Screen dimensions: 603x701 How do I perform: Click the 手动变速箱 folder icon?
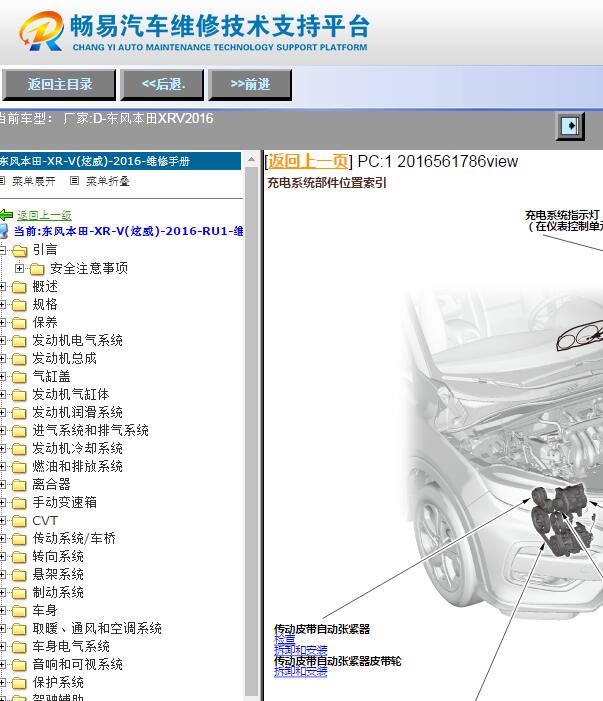point(19,503)
